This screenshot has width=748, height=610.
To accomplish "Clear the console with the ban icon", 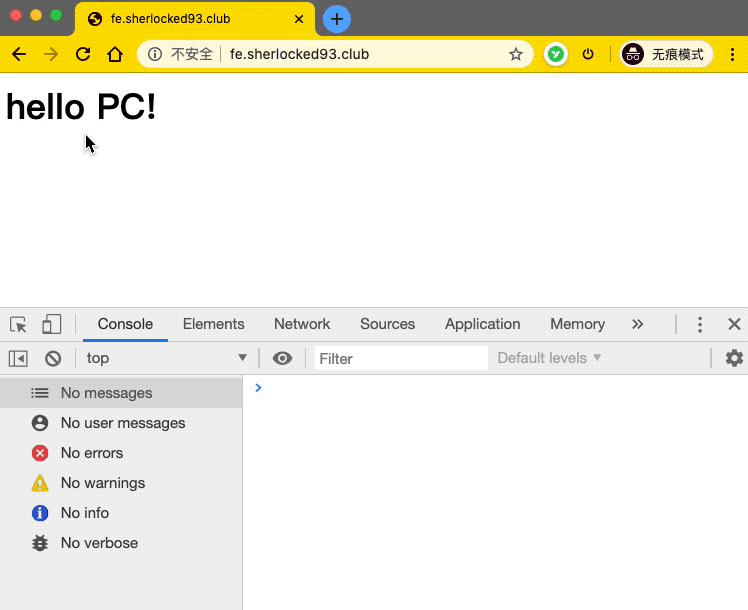I will (53, 359).
